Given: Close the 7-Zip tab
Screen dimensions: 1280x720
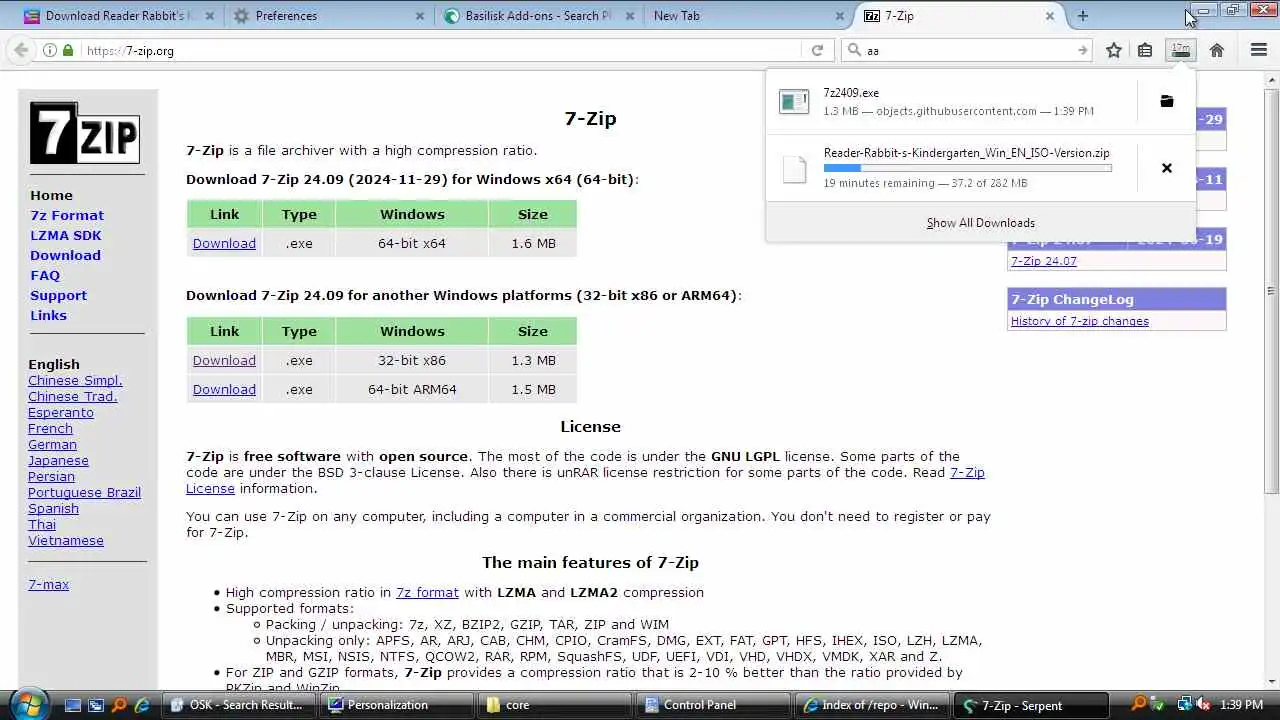Looking at the screenshot, I should pos(1050,16).
